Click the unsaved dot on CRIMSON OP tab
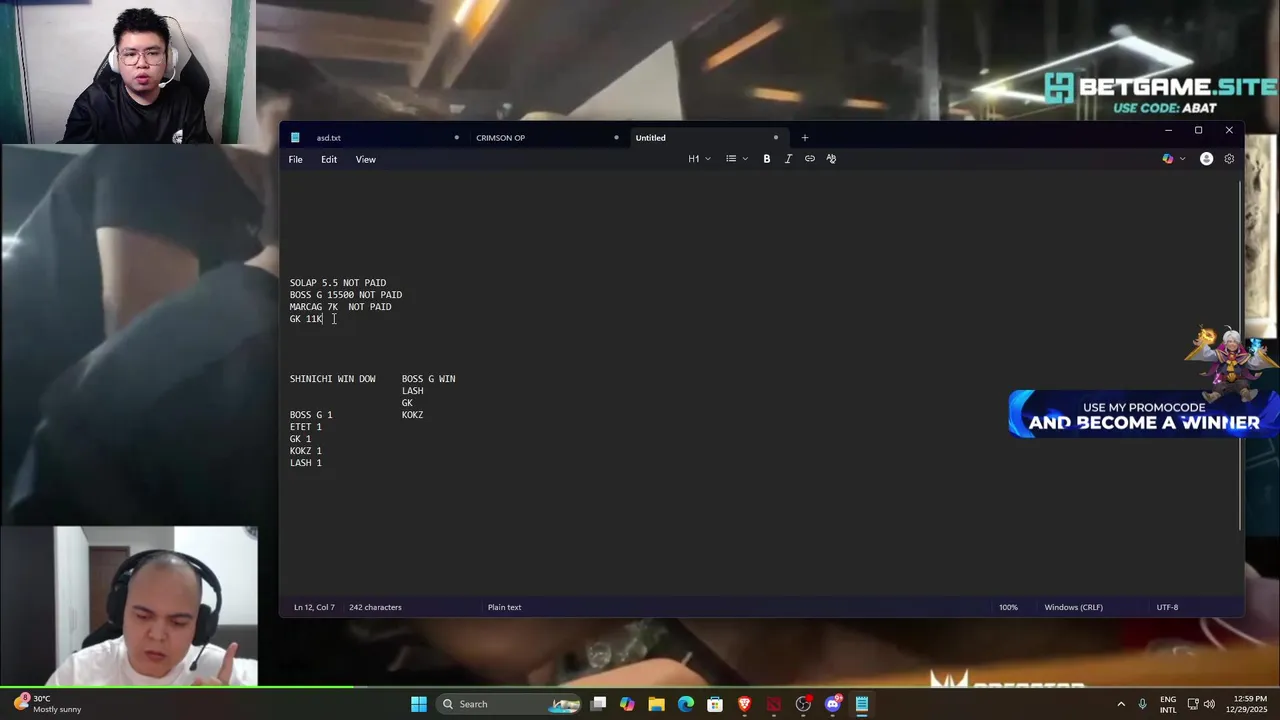This screenshot has width=1280, height=720. click(x=616, y=138)
